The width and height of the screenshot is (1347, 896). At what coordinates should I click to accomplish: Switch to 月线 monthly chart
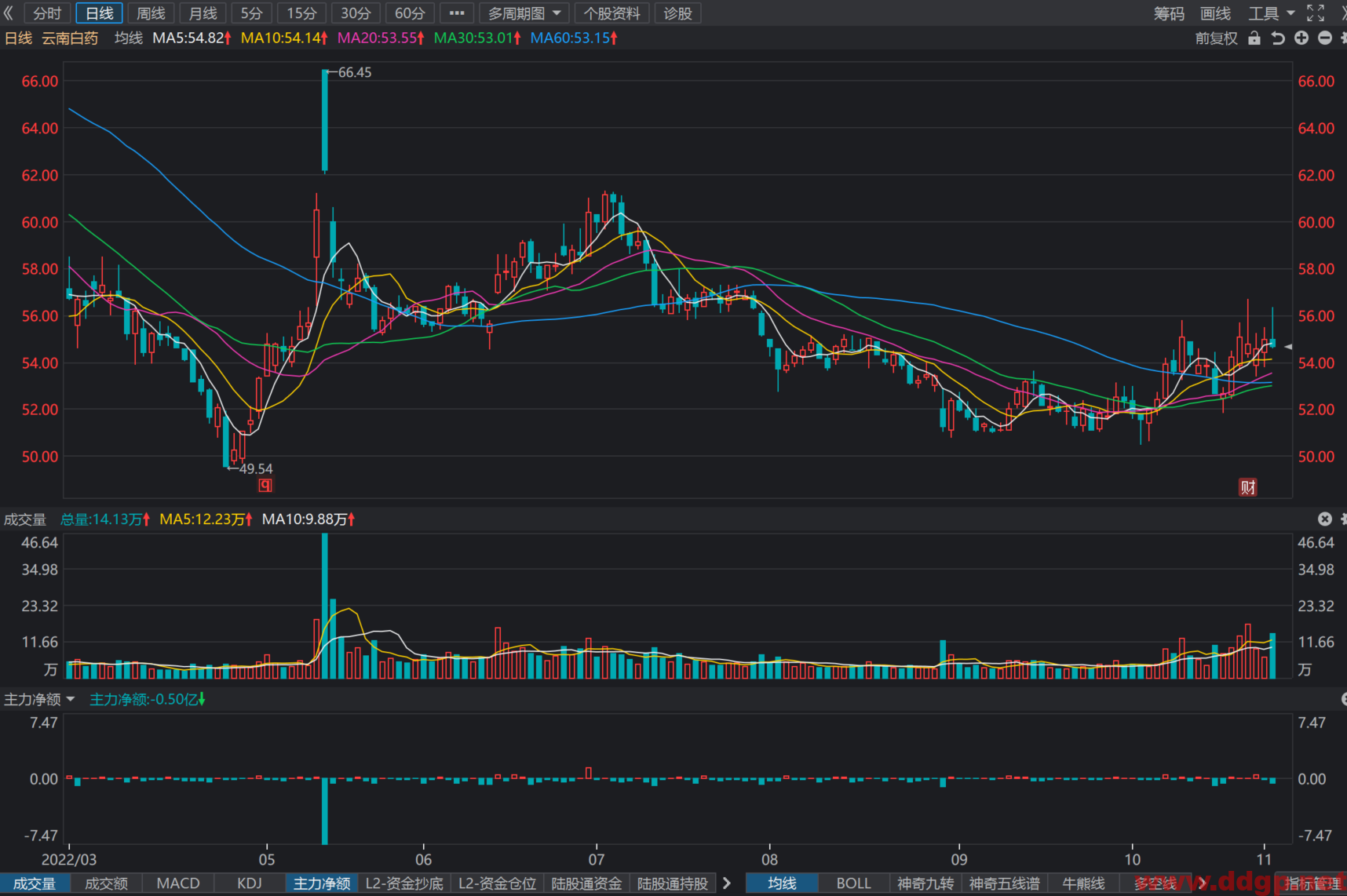[x=203, y=13]
